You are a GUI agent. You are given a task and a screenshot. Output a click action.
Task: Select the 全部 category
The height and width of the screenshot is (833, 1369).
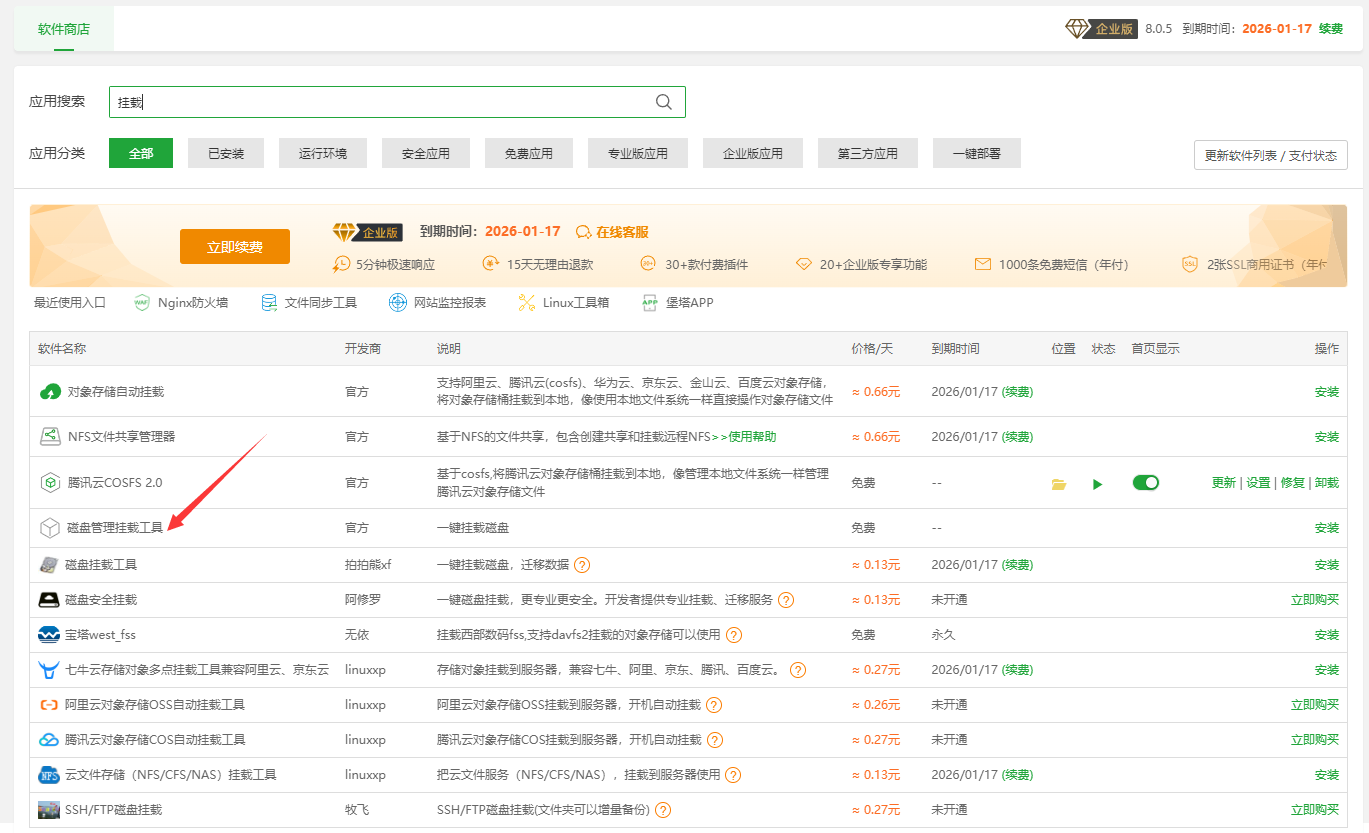click(141, 153)
